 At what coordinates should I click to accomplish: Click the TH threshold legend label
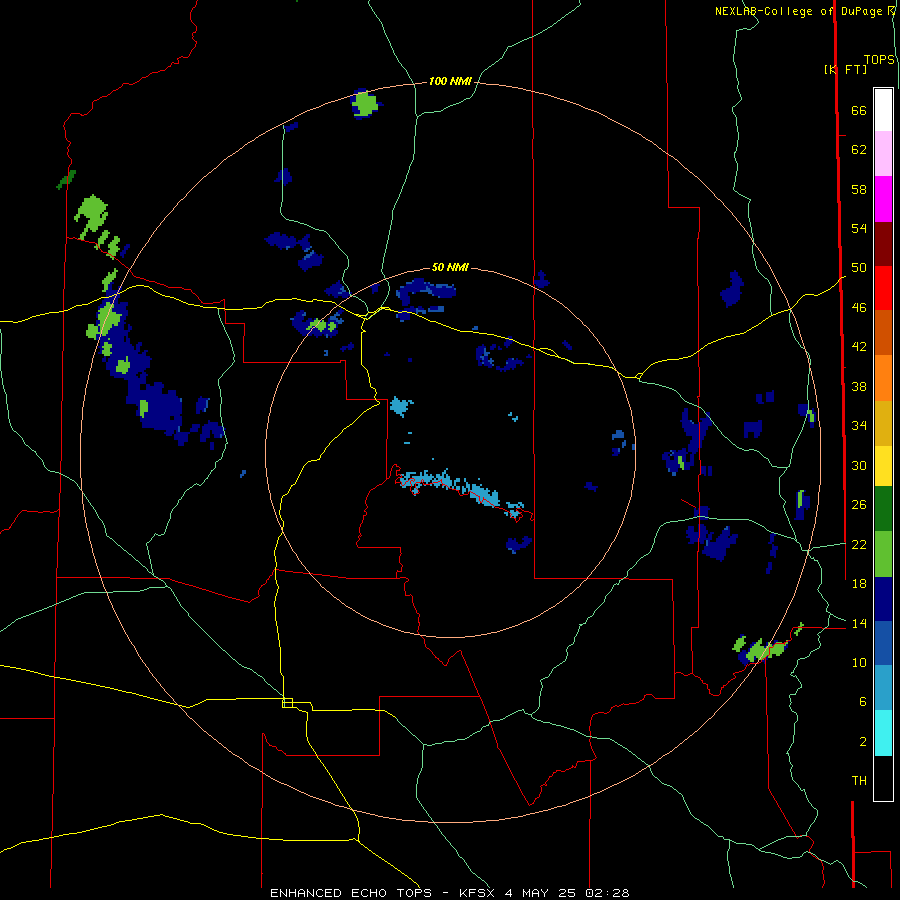click(x=859, y=781)
